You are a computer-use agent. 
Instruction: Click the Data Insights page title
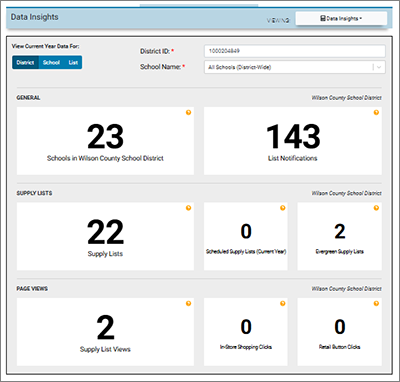click(x=34, y=17)
